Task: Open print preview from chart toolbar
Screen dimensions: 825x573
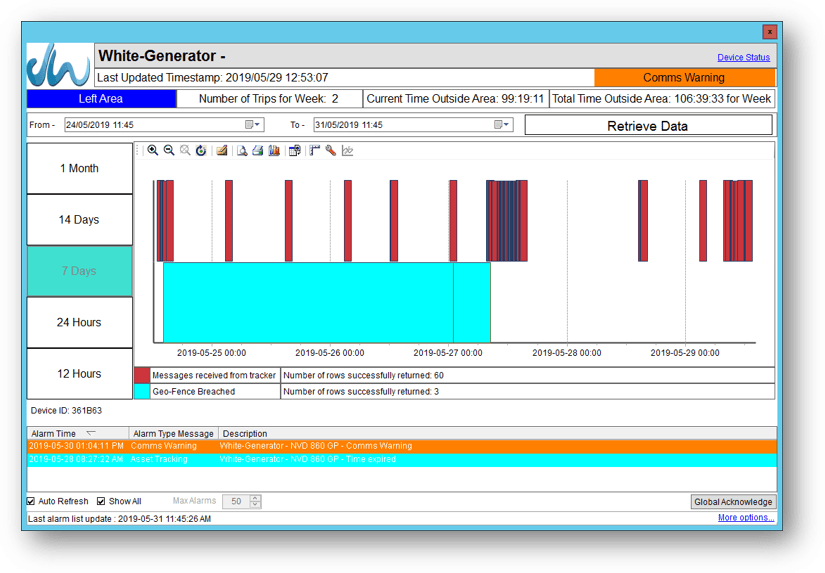Action: (x=242, y=150)
